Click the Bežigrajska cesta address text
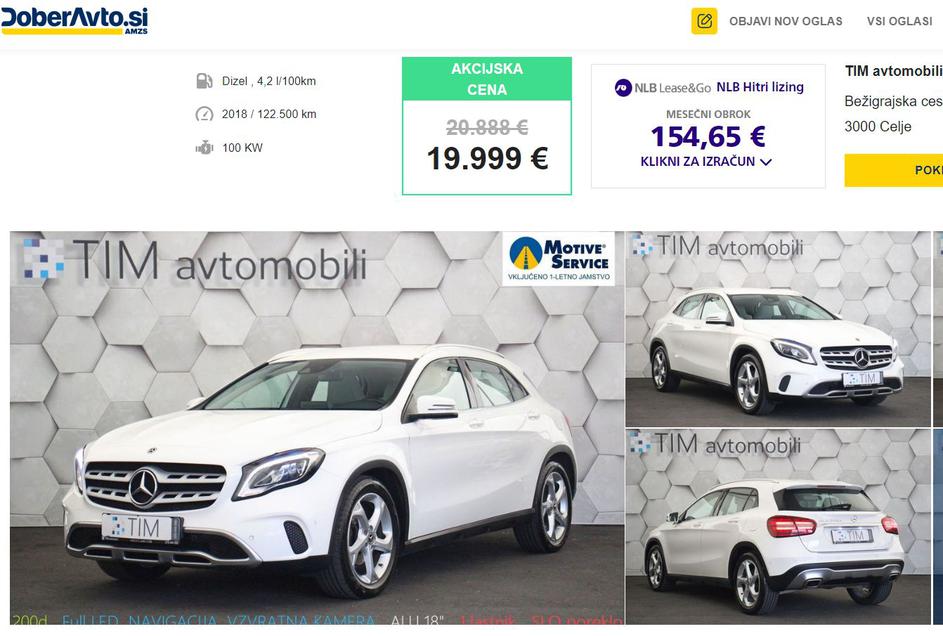 point(893,101)
